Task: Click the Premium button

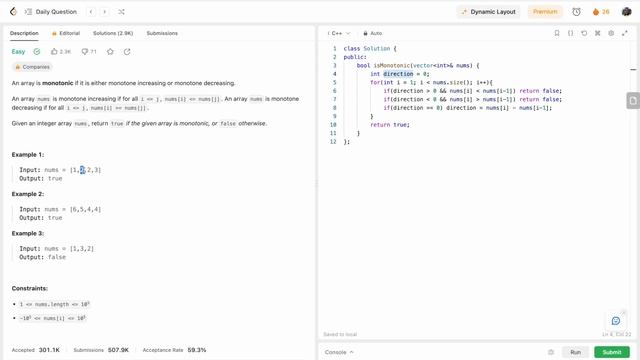Action: 545,12
